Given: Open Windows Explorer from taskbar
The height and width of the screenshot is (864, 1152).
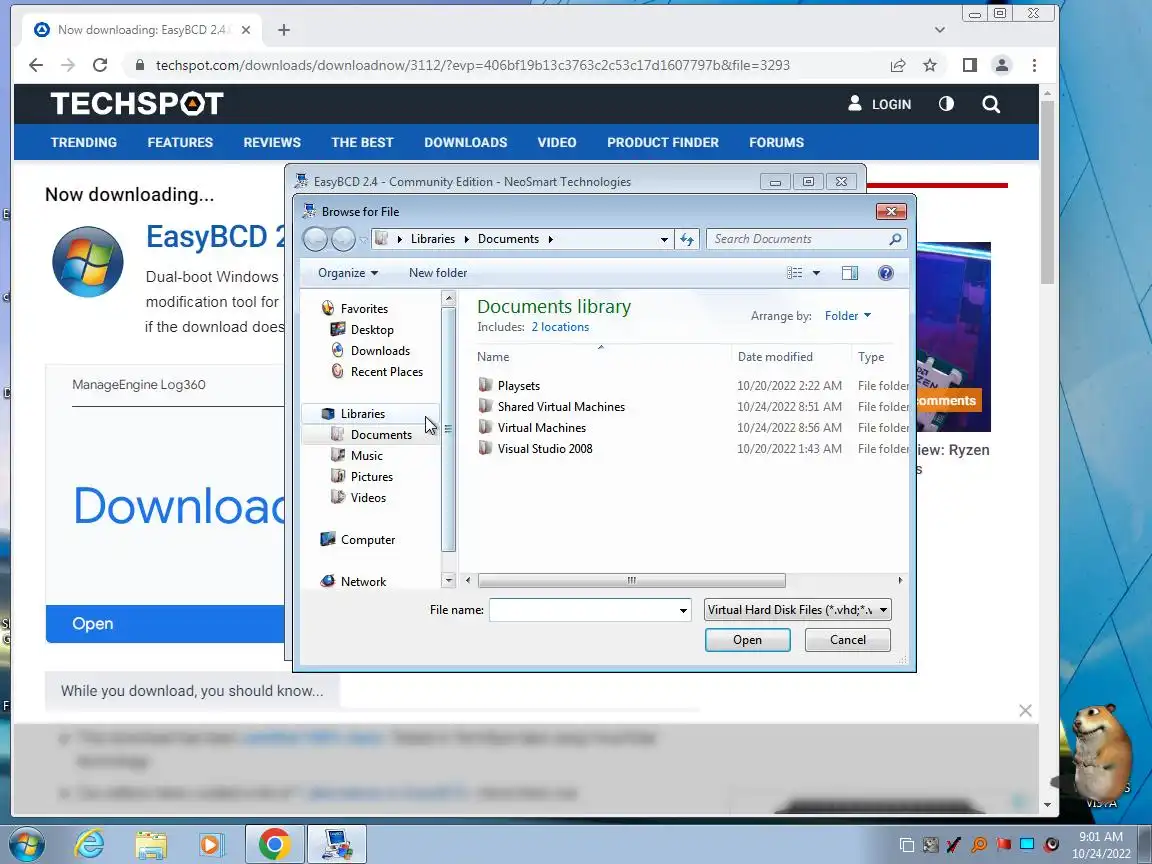Looking at the screenshot, I should (151, 844).
